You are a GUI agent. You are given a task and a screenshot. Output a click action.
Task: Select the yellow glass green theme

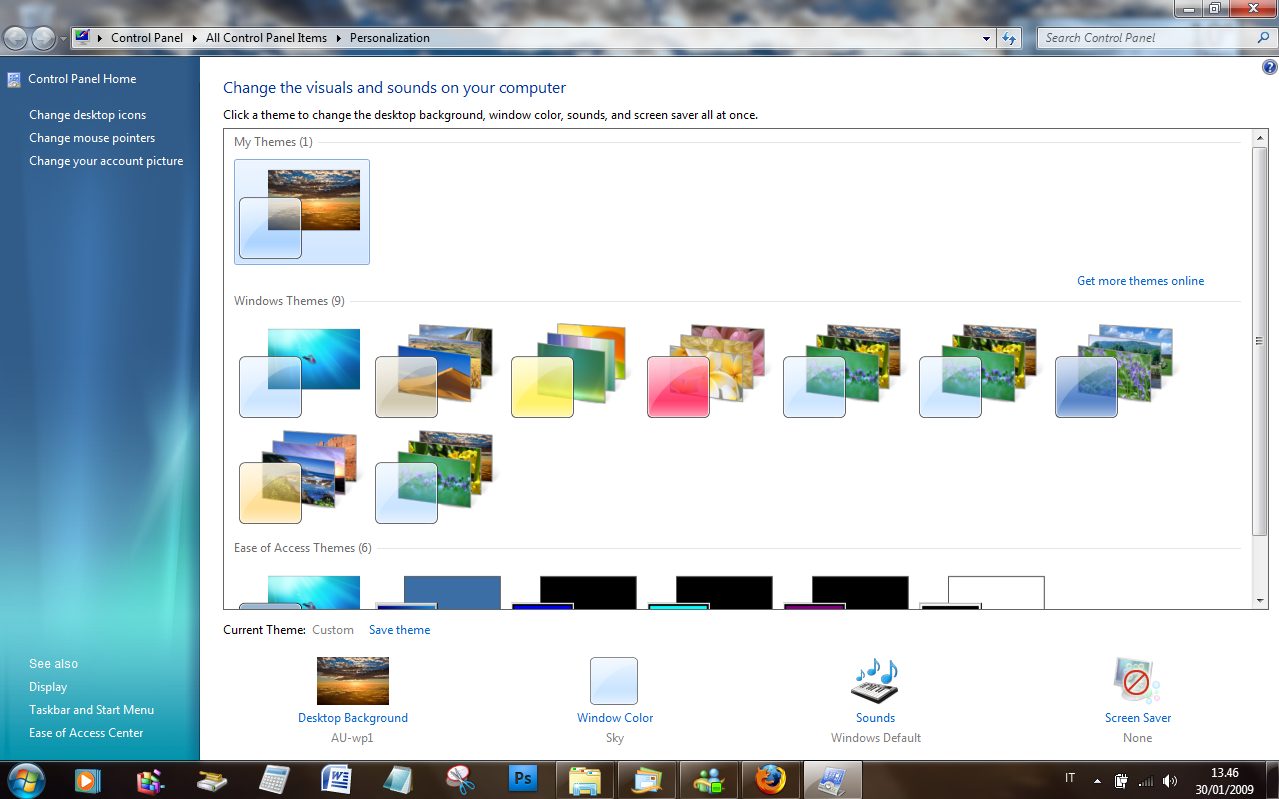pyautogui.click(x=572, y=371)
